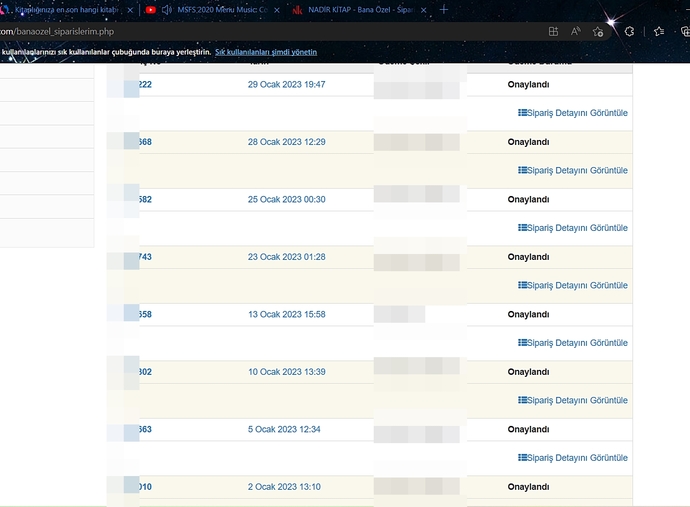Open order number ending 82
The width and height of the screenshot is (690, 507).
145,199
